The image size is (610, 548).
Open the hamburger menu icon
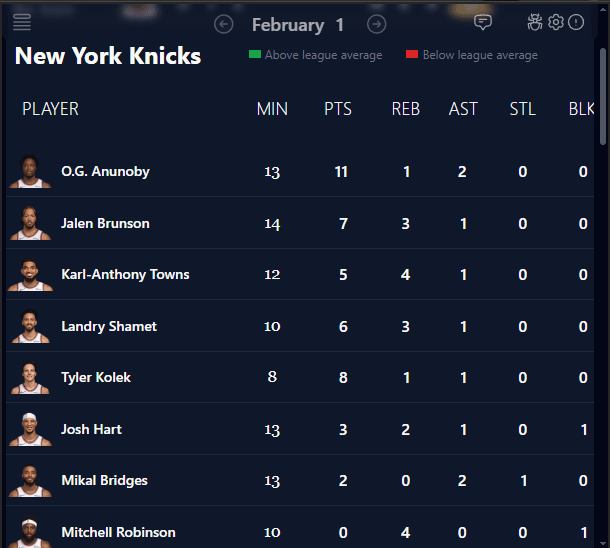(x=22, y=22)
